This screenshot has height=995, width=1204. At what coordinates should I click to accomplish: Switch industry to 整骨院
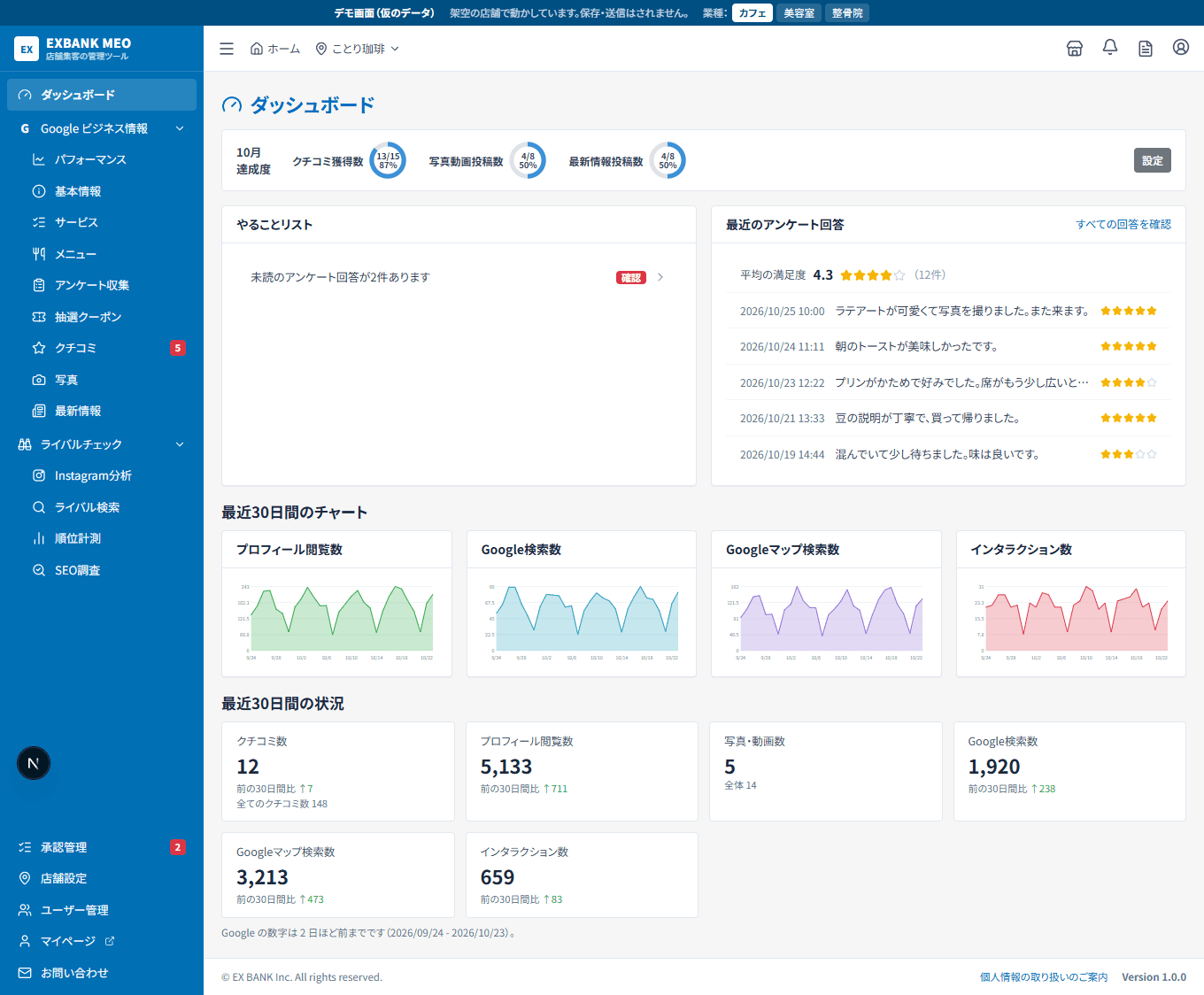(x=847, y=13)
